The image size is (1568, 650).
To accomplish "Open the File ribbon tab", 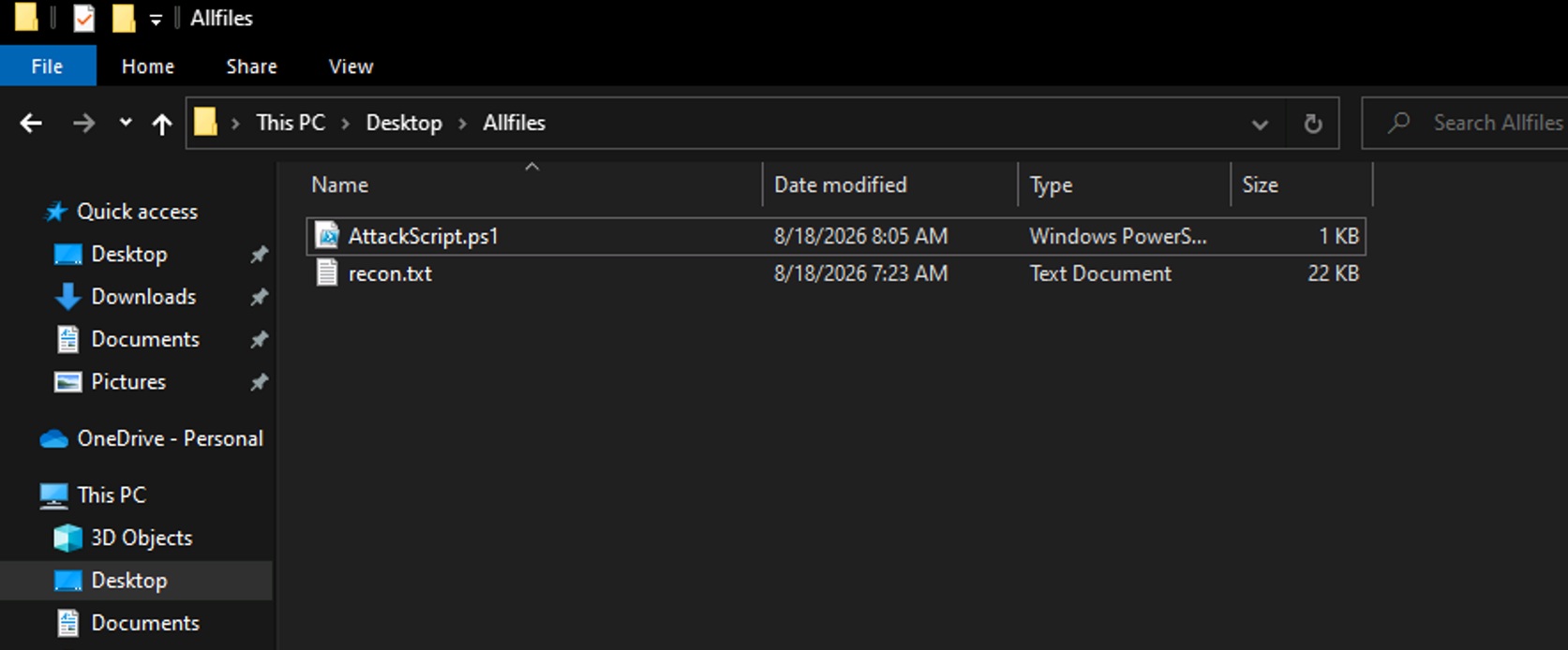I will pos(47,66).
